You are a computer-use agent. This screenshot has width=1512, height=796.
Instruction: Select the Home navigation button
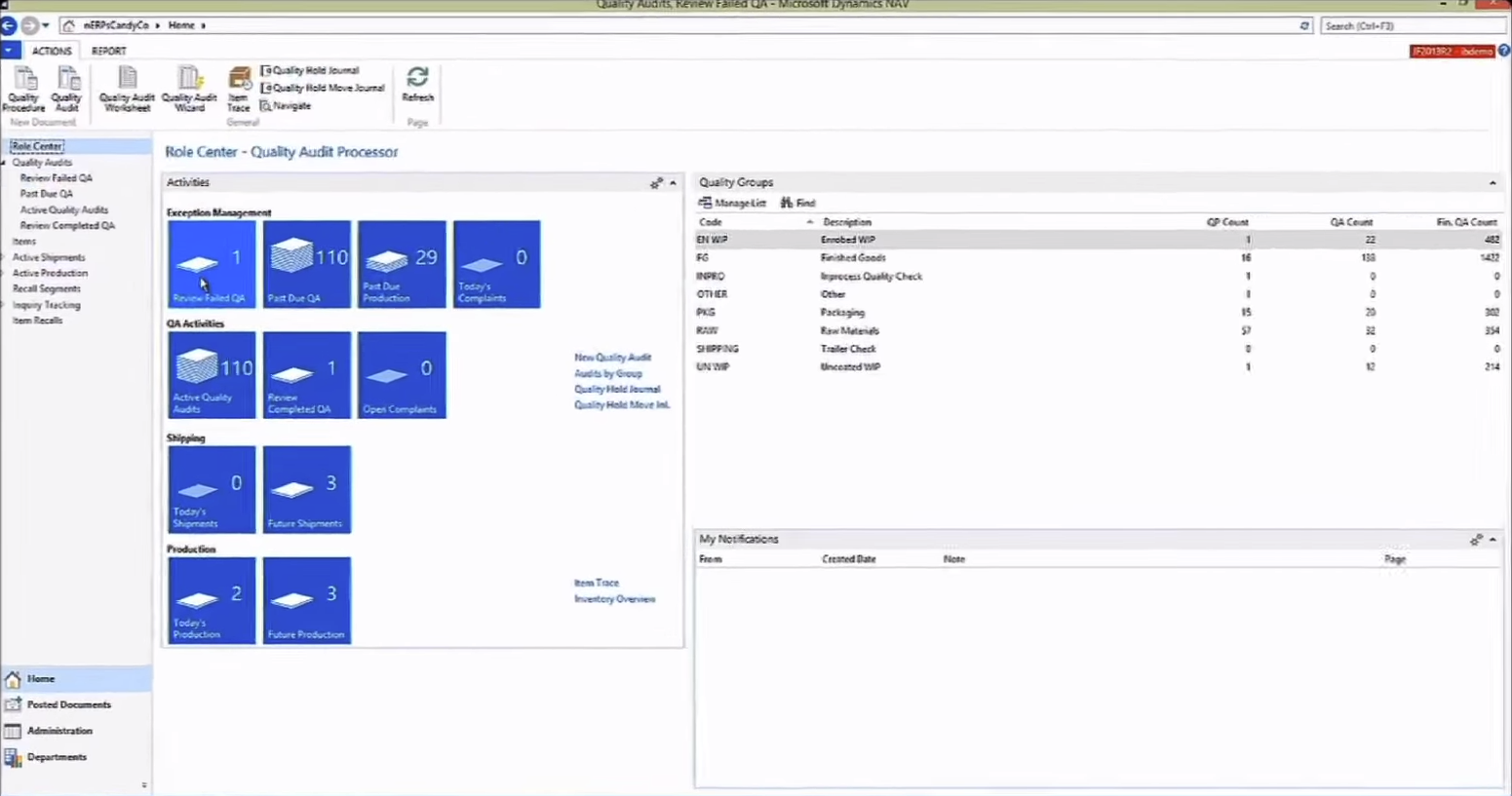[x=76, y=678]
